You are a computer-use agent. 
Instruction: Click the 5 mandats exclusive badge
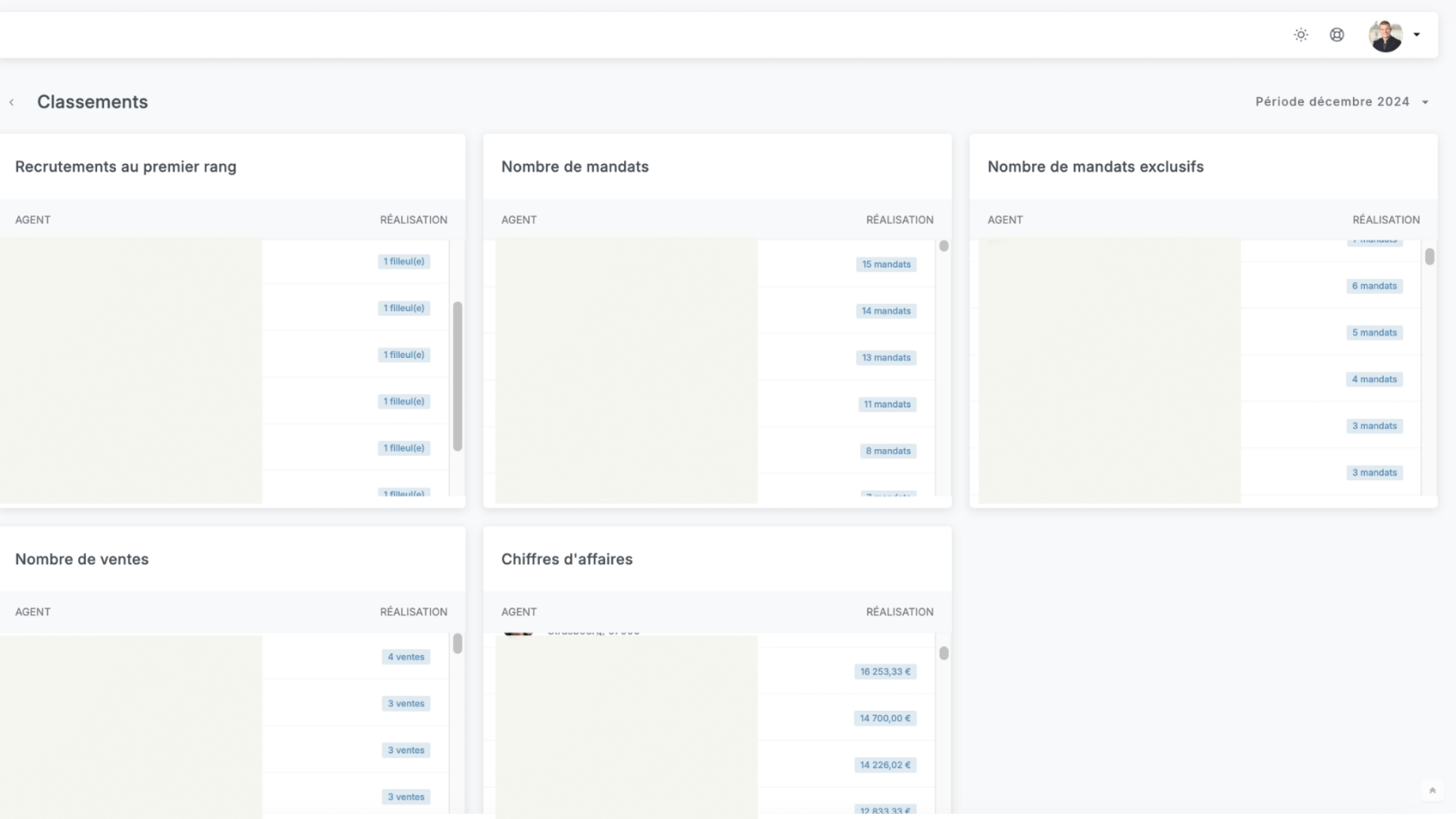click(x=1375, y=333)
